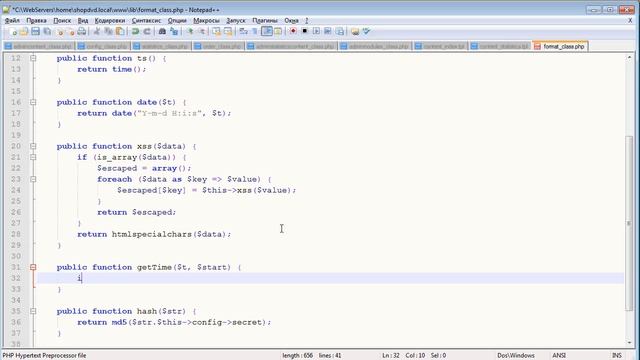Click 'length : 656' in status bar
Image resolution: width=640 pixels, height=360 pixels.
[x=298, y=356]
